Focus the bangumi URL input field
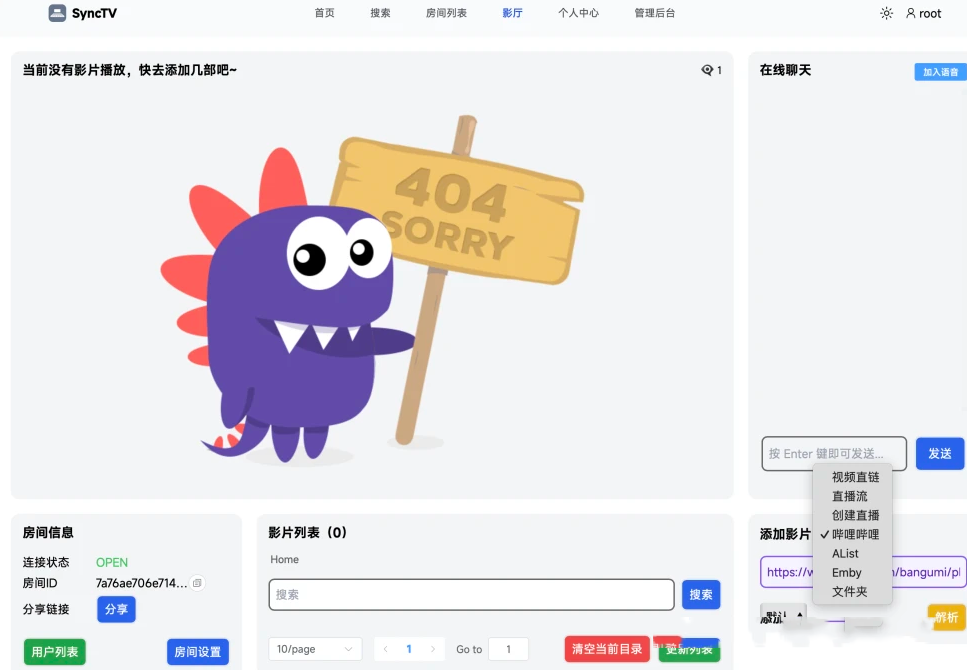 pos(863,572)
